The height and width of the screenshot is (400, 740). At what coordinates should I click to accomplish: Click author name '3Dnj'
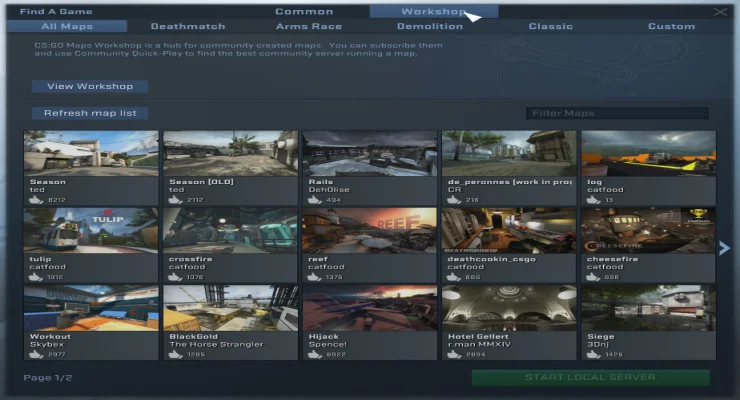(x=598, y=344)
